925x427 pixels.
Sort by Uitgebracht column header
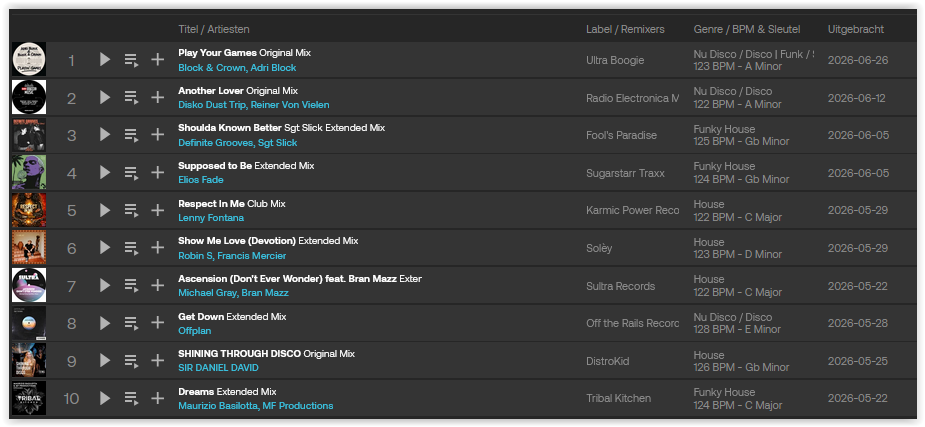click(x=855, y=29)
